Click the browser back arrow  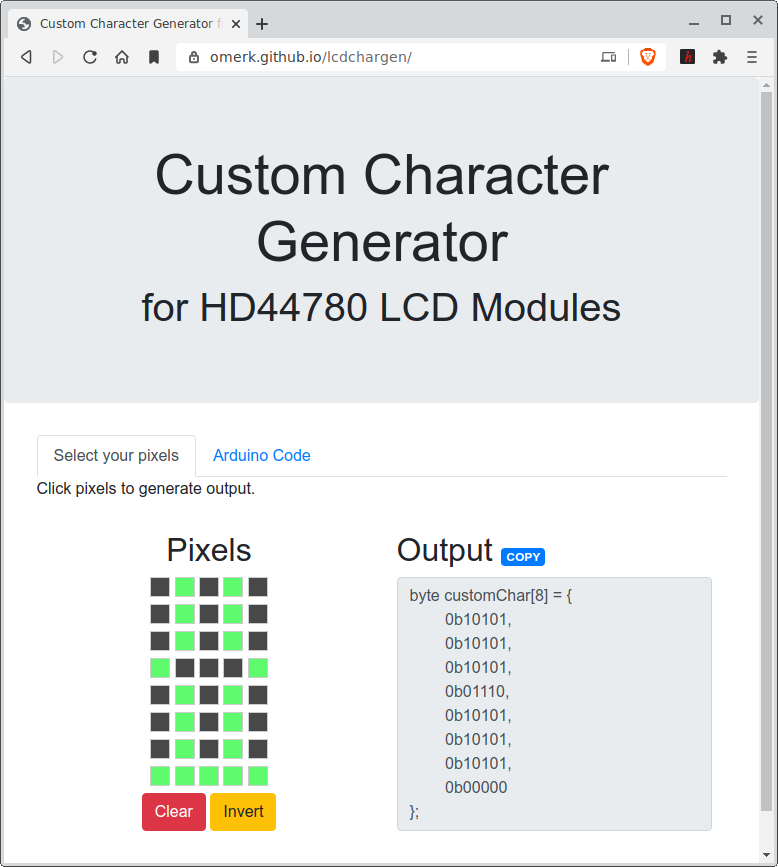pos(27,57)
